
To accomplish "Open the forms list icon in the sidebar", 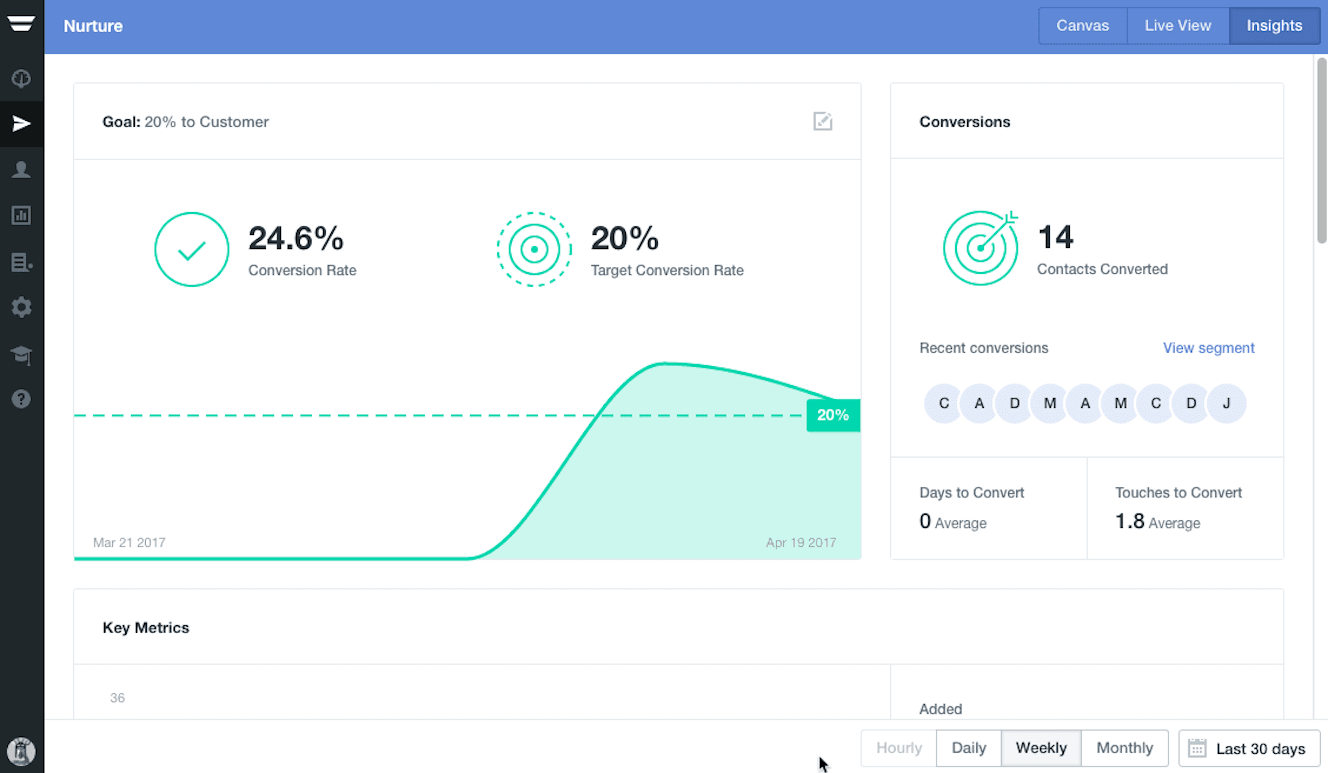I will [21, 262].
